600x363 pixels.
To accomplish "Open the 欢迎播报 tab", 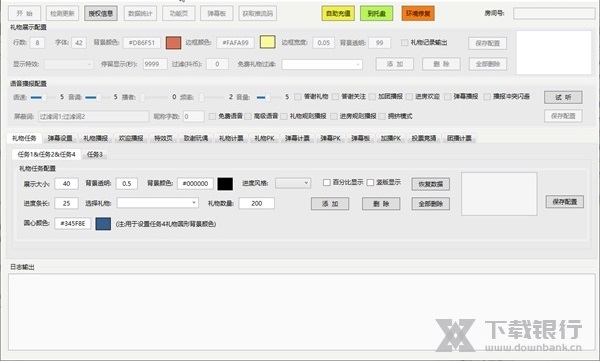I will [131, 138].
